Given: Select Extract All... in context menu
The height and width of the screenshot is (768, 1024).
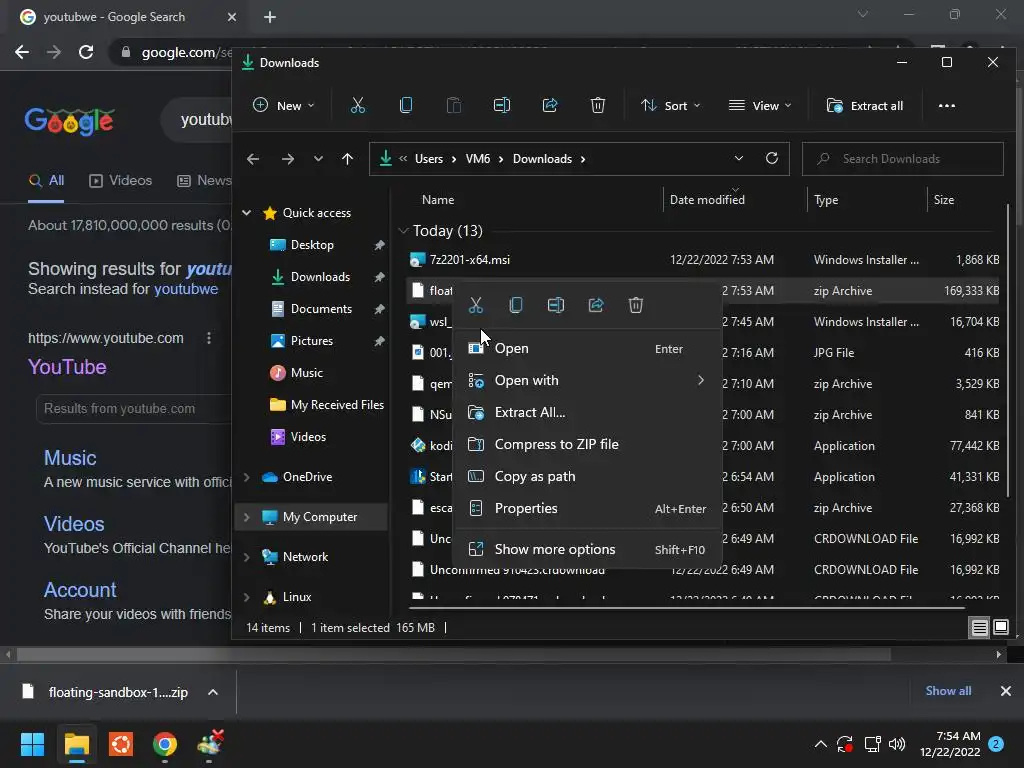Looking at the screenshot, I should (x=588, y=412).
